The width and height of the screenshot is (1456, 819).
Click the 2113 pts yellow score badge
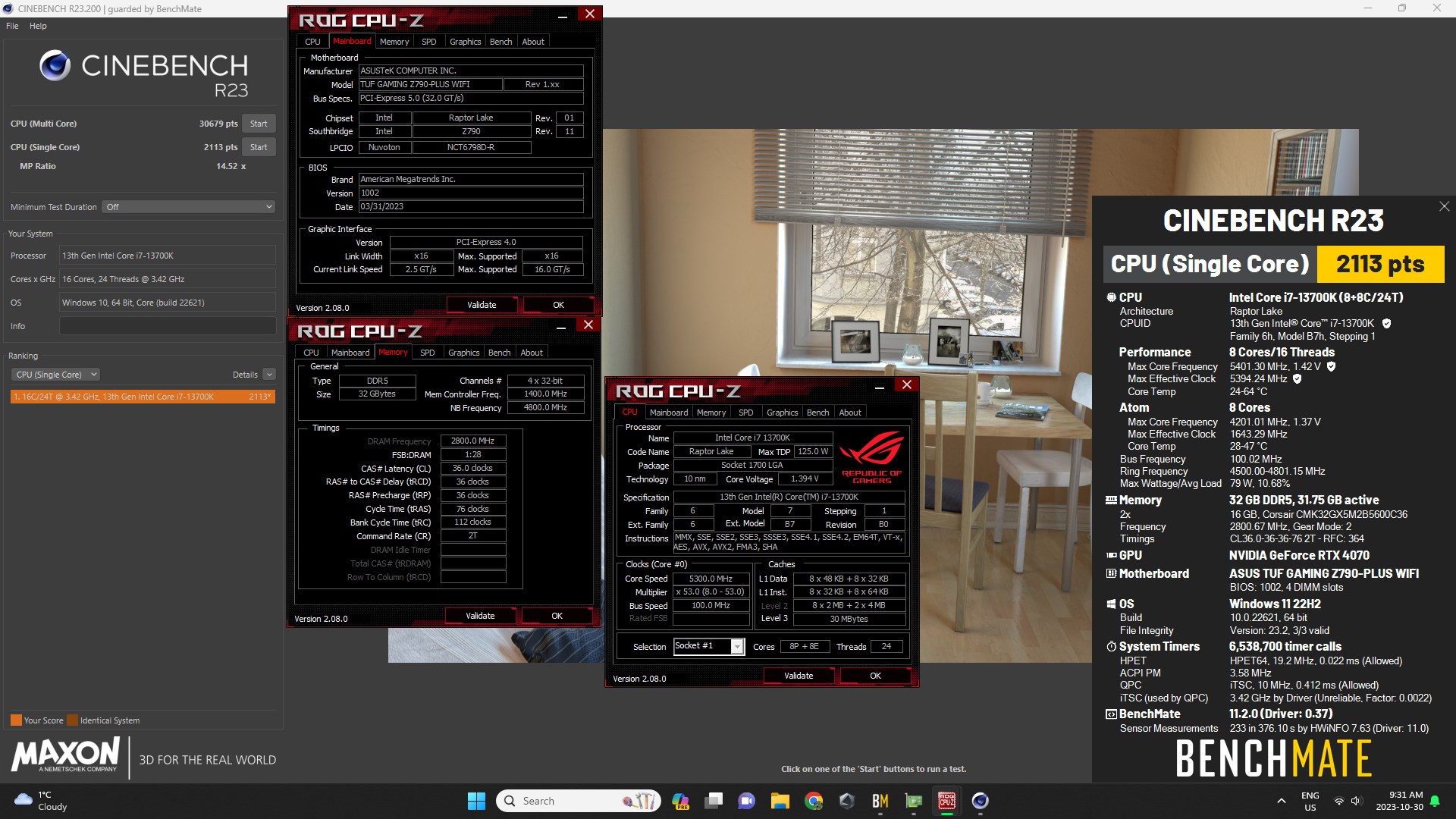click(x=1380, y=264)
